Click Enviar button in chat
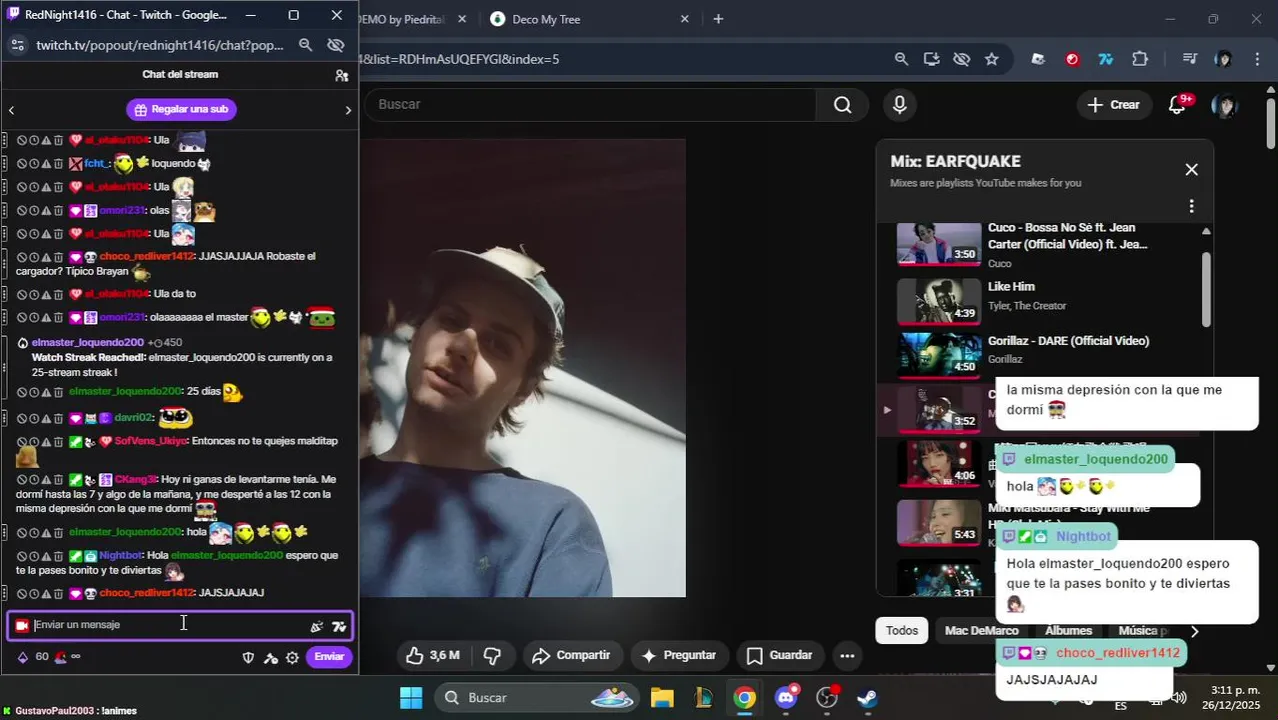1278x720 pixels. 329,657
